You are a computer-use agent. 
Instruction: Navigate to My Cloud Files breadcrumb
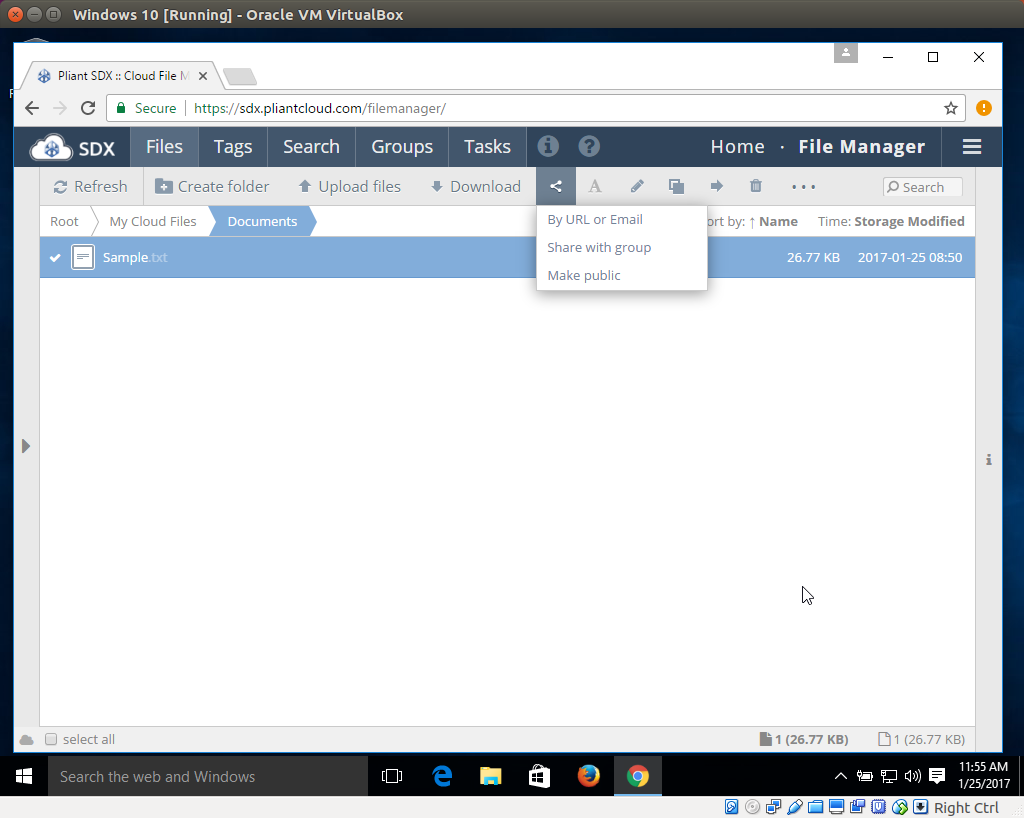pos(153,221)
